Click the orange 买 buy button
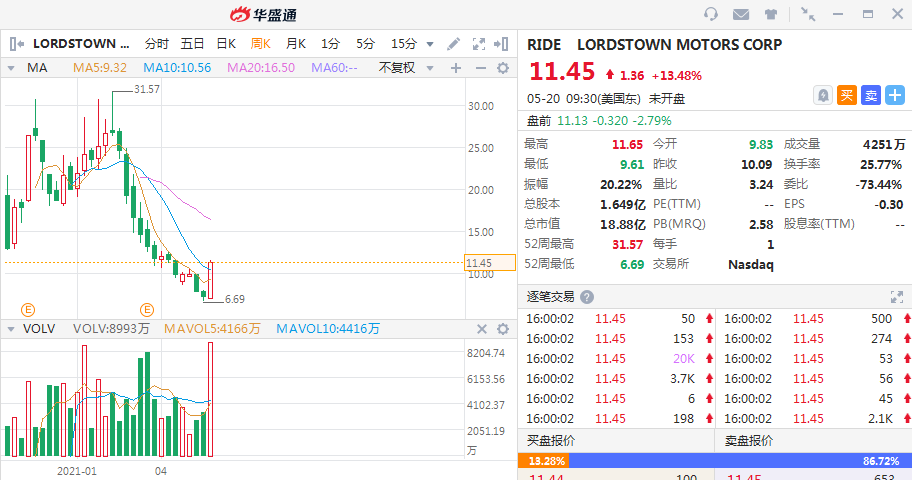Image resolution: width=912 pixels, height=480 pixels. pyautogui.click(x=847, y=95)
